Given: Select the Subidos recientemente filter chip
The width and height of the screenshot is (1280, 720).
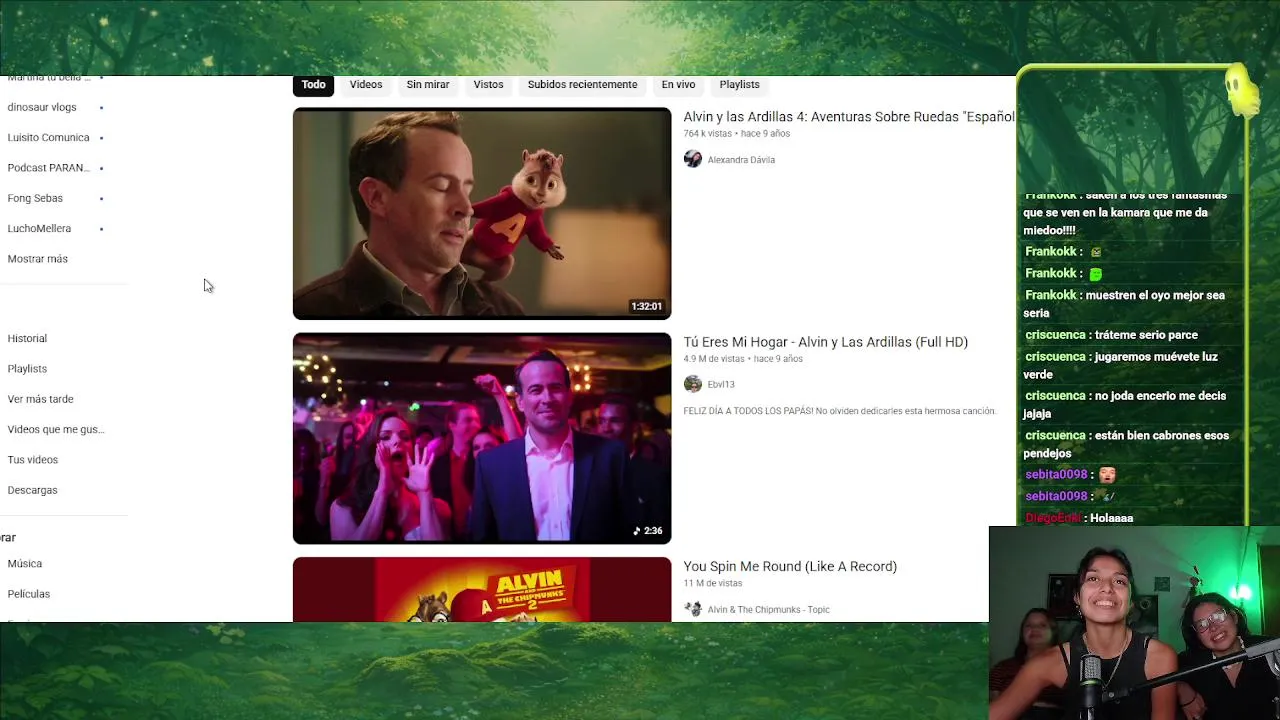Looking at the screenshot, I should tap(582, 85).
